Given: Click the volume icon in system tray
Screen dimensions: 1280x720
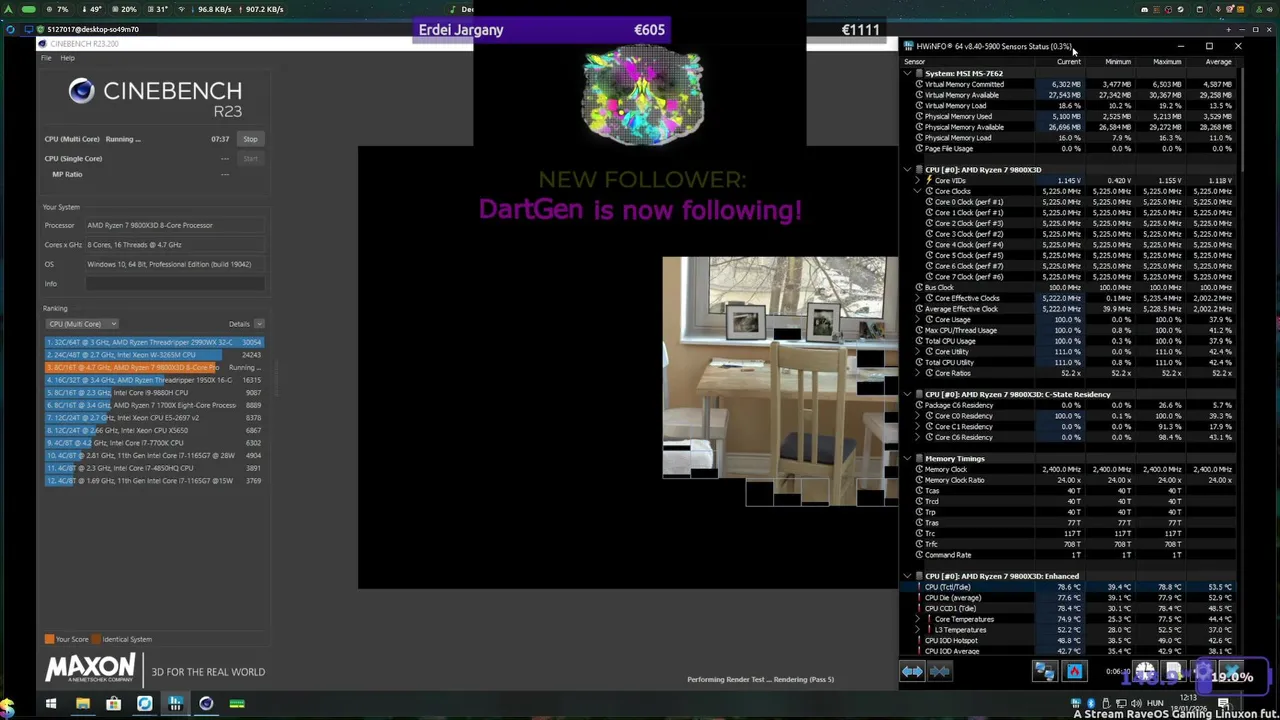Looking at the screenshot, I should (x=1136, y=704).
